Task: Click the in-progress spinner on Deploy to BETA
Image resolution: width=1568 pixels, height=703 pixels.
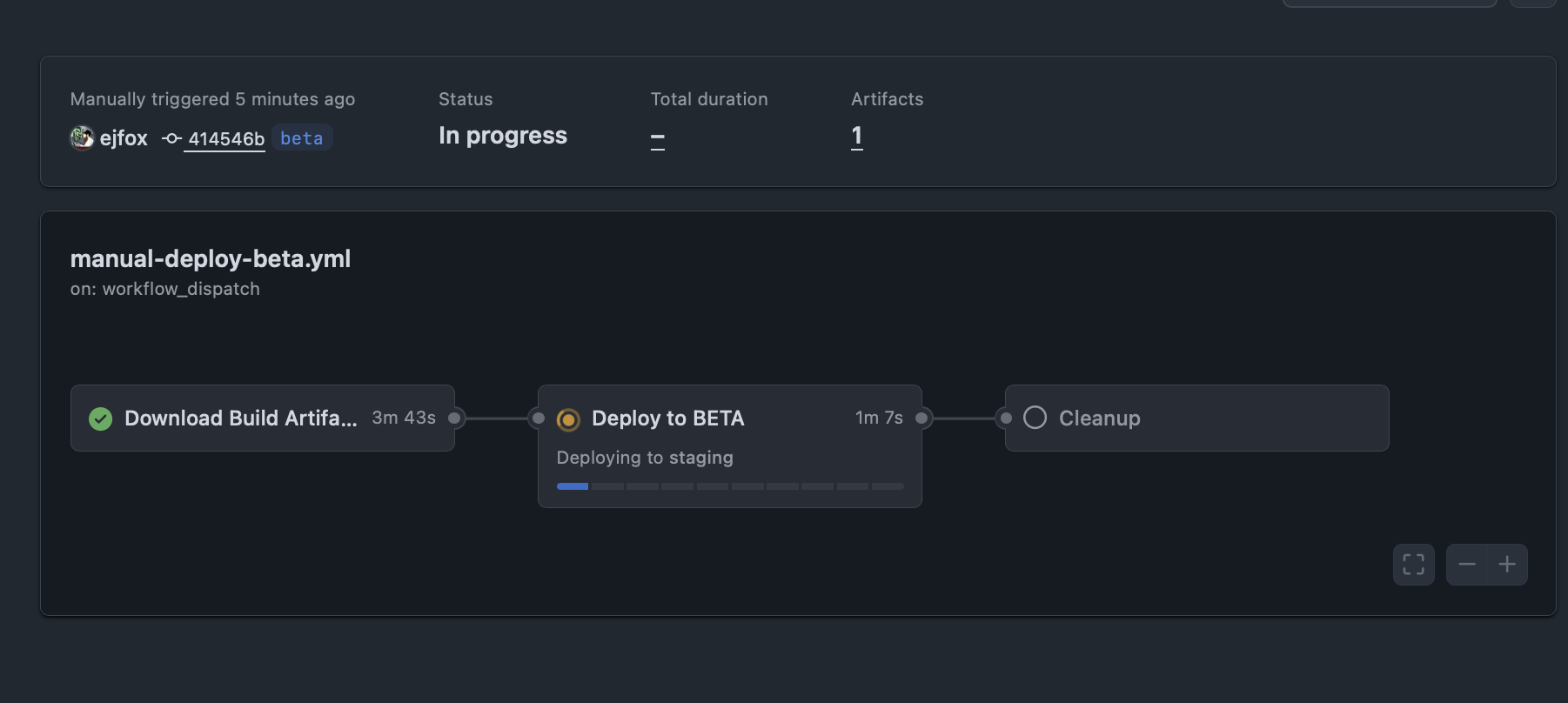Action: click(568, 419)
